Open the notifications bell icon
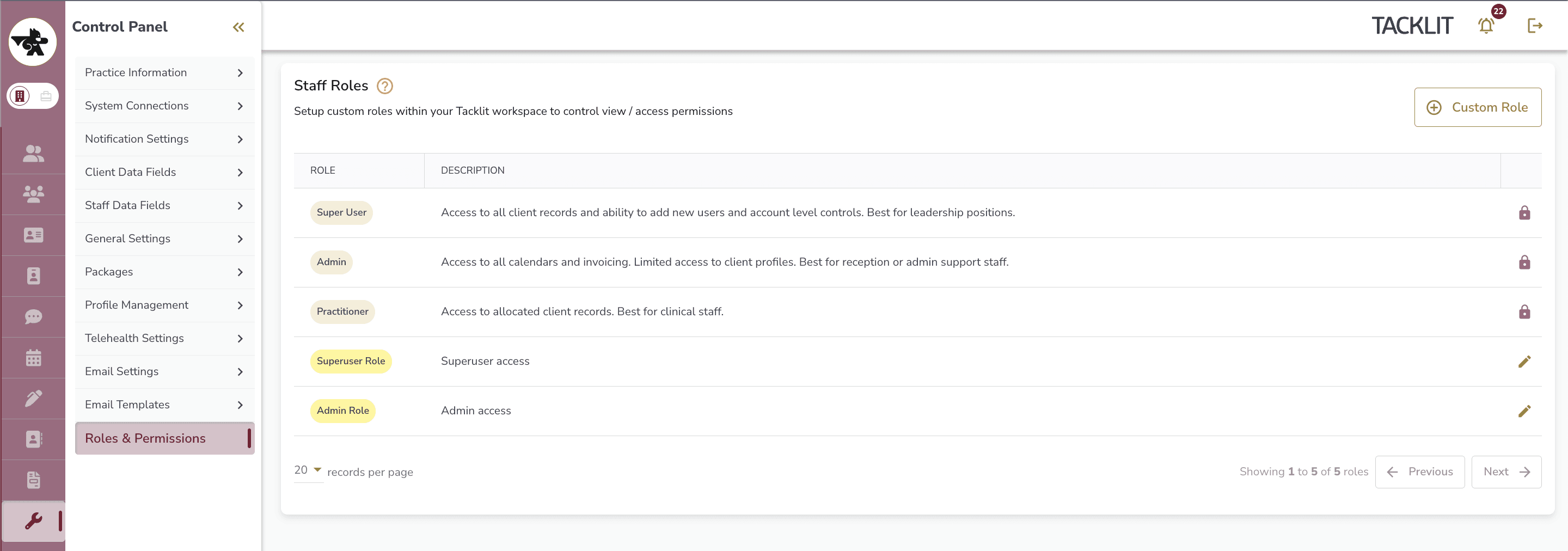Viewport: 1568px width, 551px height. click(x=1486, y=26)
